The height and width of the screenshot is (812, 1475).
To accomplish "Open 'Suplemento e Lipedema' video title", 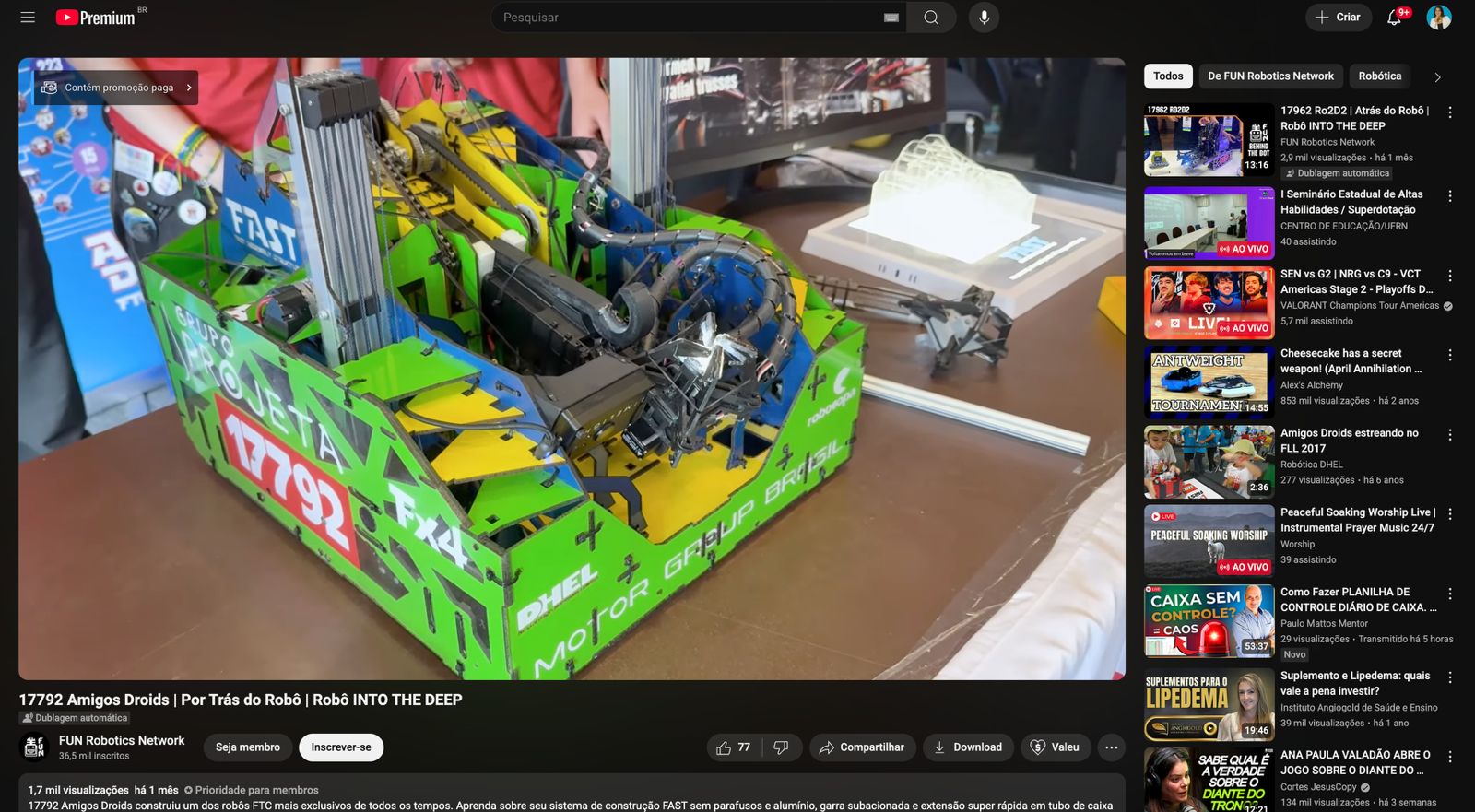I will (x=1355, y=683).
